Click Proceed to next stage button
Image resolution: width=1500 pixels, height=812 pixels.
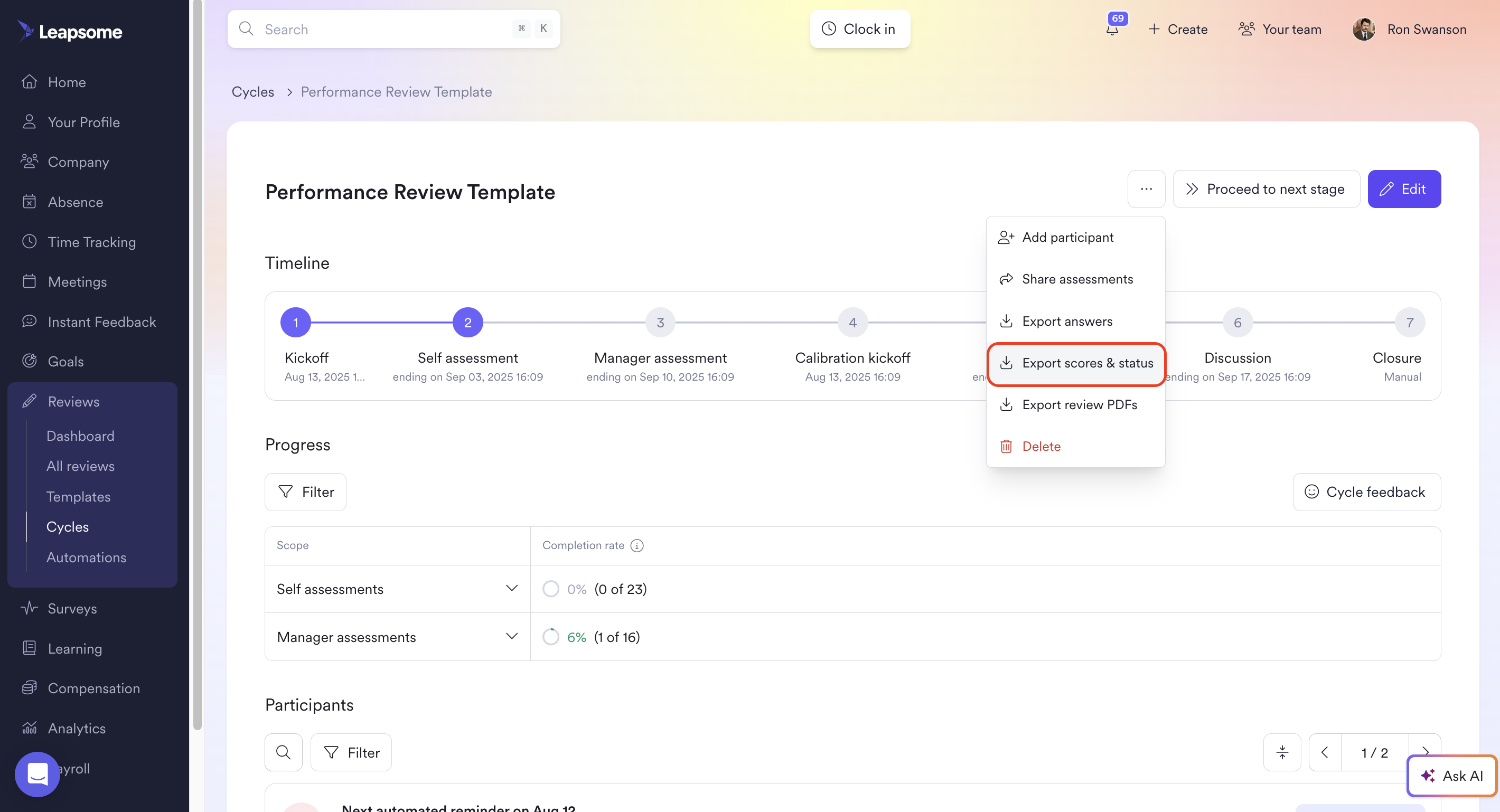1266,189
